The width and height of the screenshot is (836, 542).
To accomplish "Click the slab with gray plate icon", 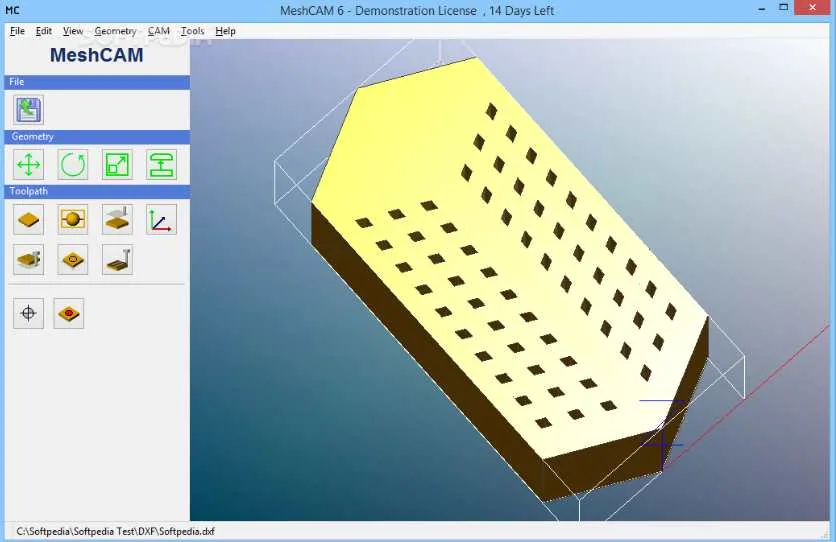I will [117, 219].
